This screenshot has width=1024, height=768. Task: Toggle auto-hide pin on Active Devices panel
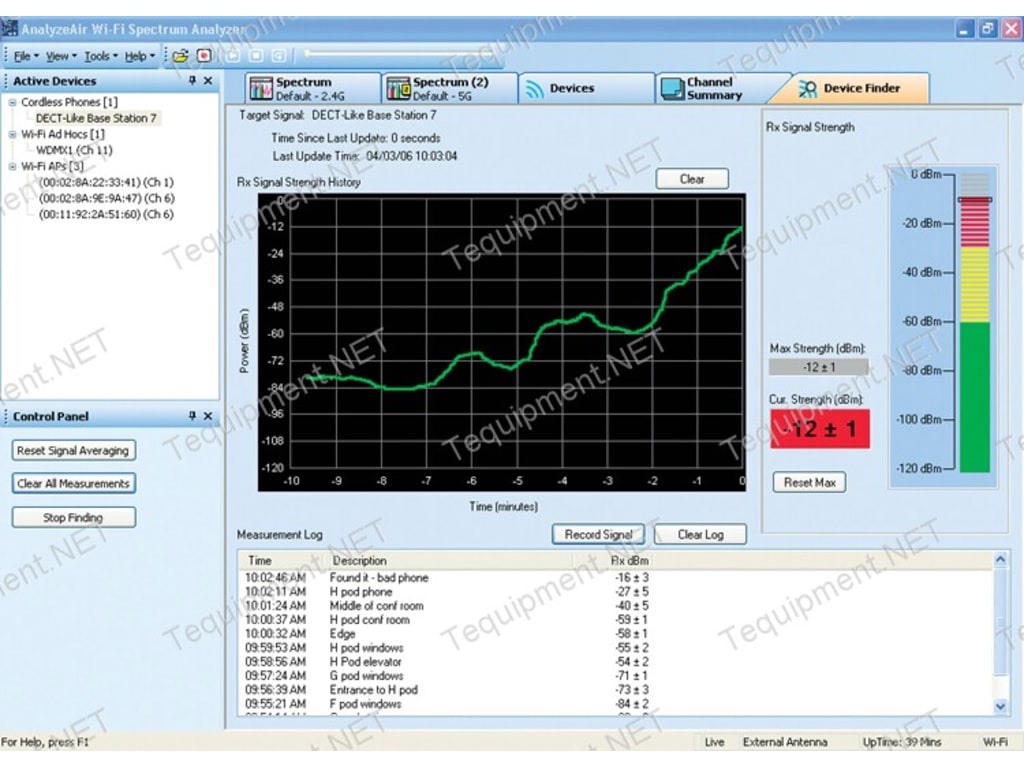[192, 80]
